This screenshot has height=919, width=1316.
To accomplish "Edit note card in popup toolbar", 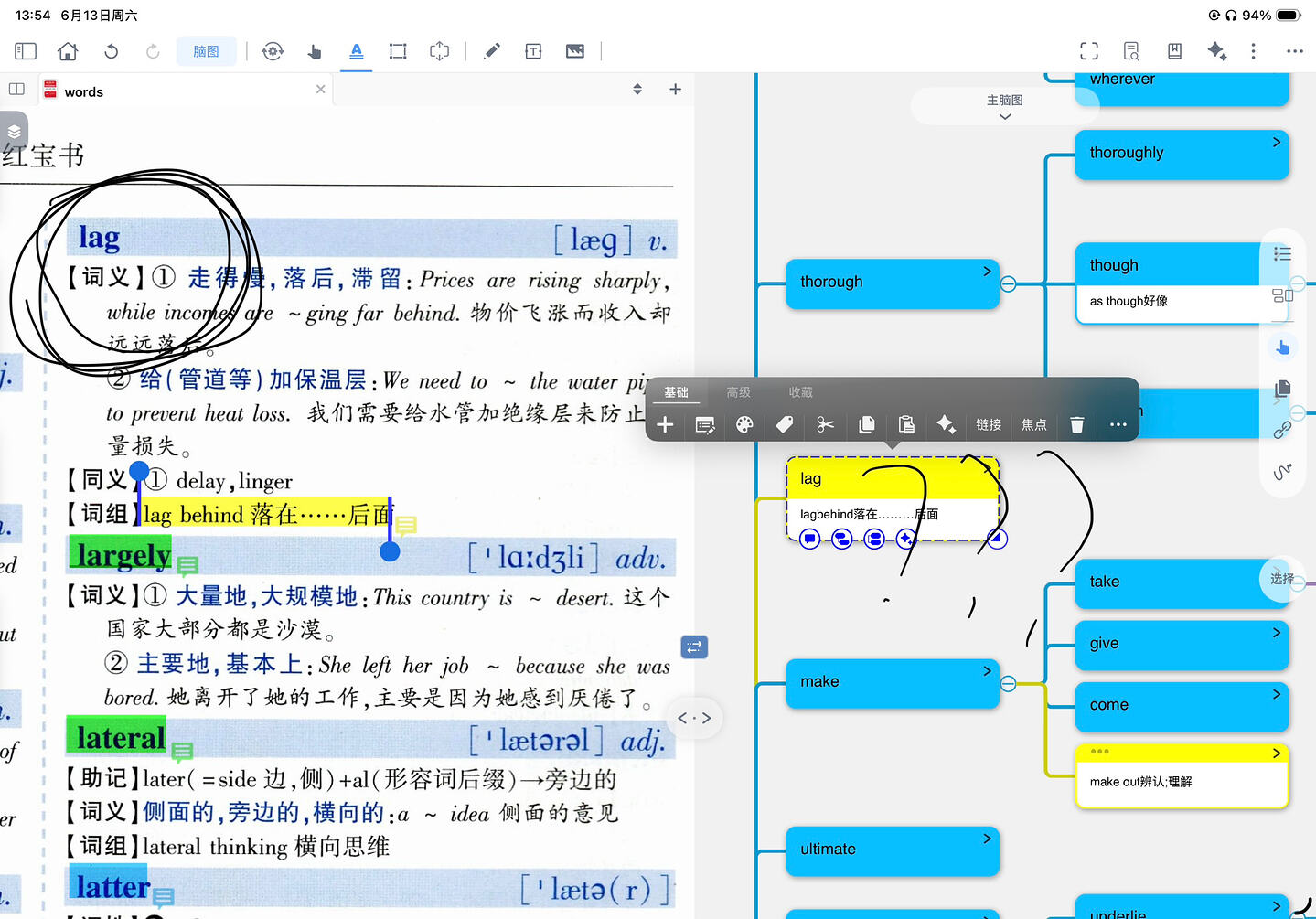I will [705, 424].
